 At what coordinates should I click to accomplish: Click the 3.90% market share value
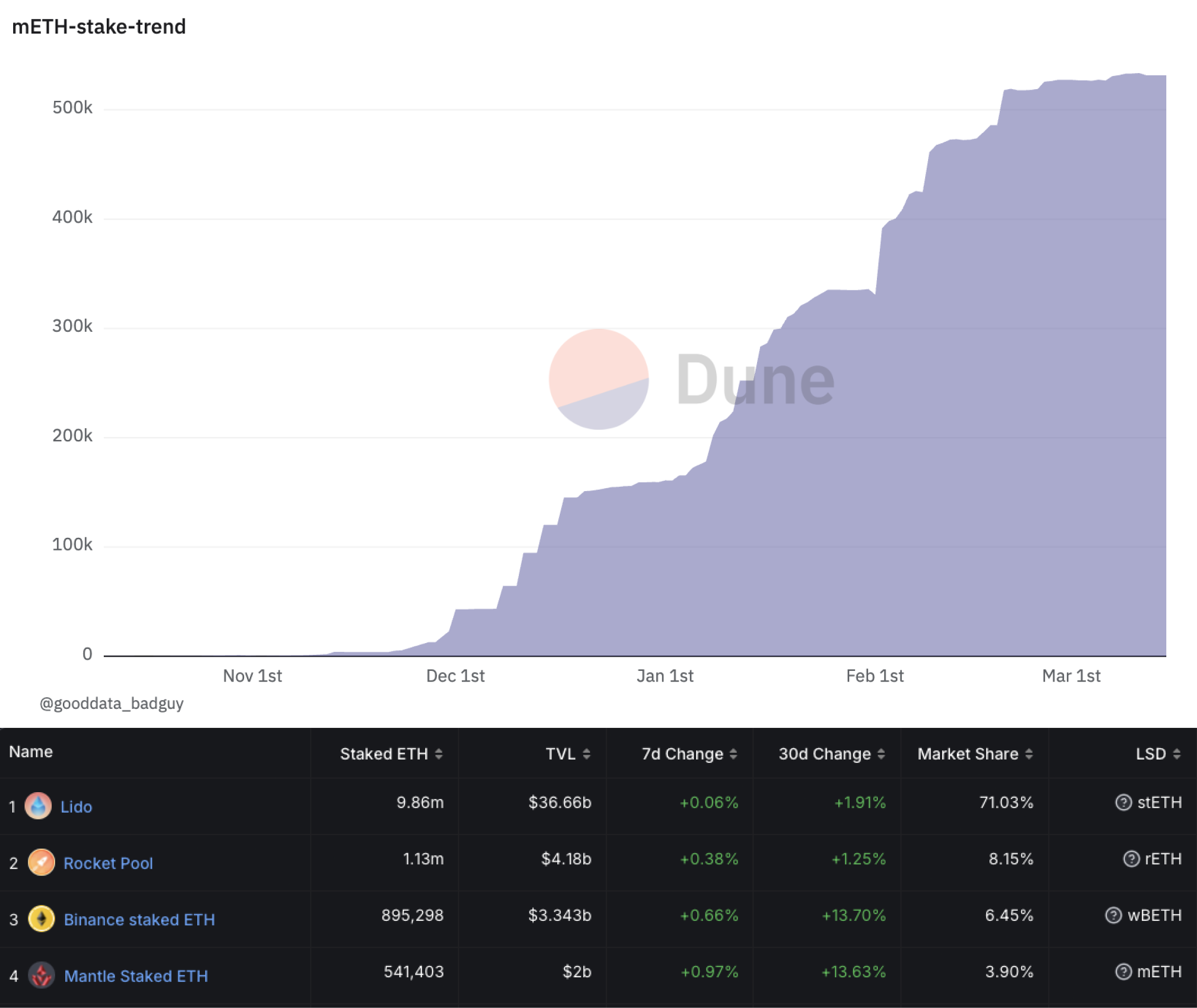(x=1009, y=972)
